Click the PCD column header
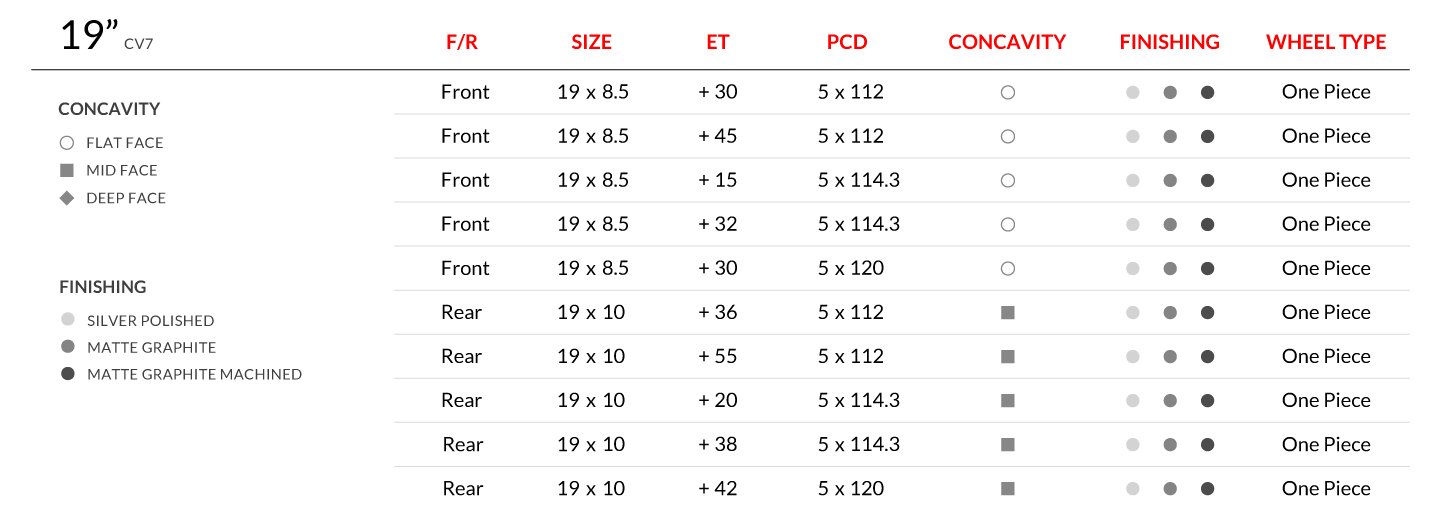This screenshot has width=1440, height=511. click(x=847, y=42)
